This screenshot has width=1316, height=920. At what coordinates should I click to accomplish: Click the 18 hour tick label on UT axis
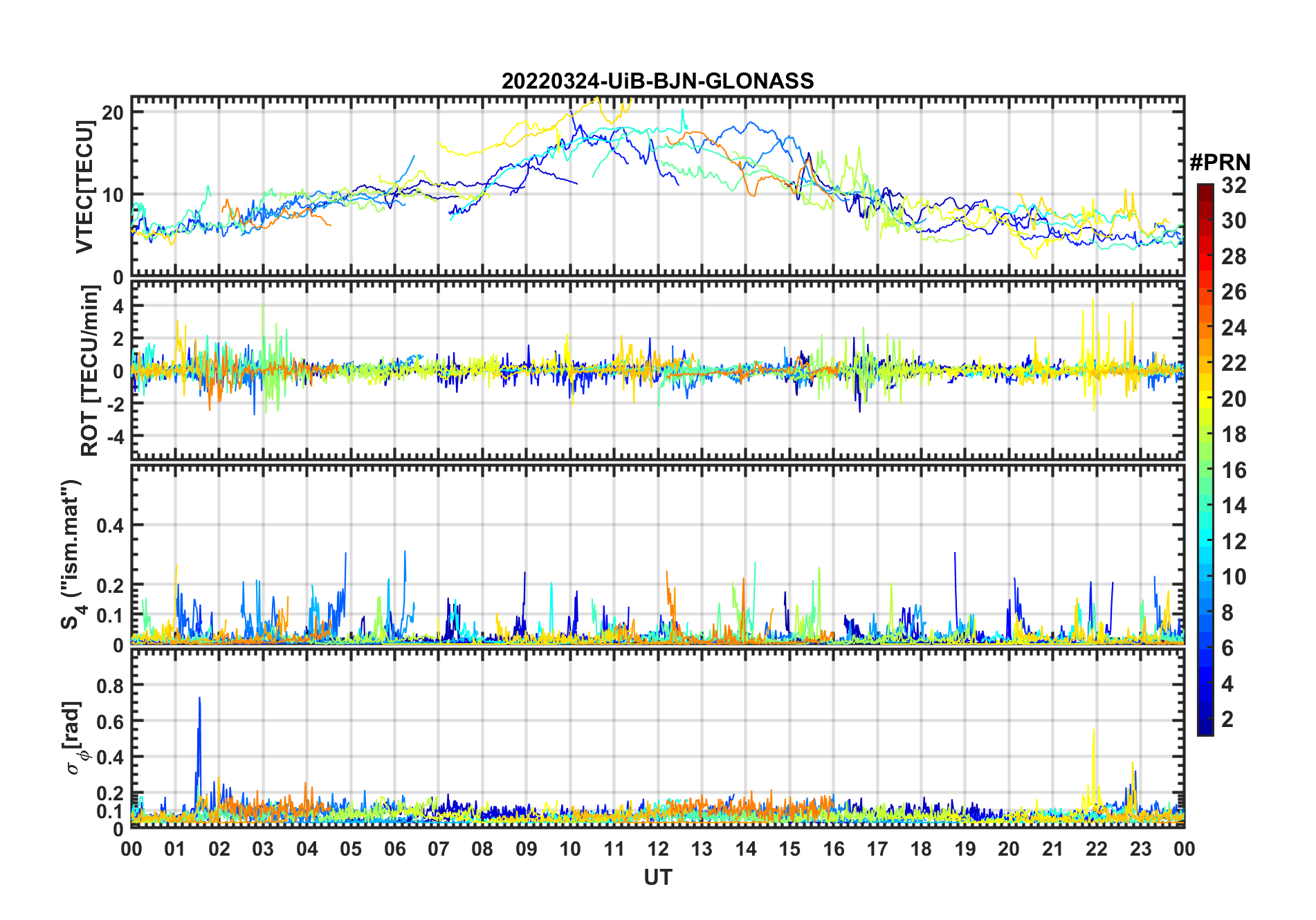tap(921, 849)
